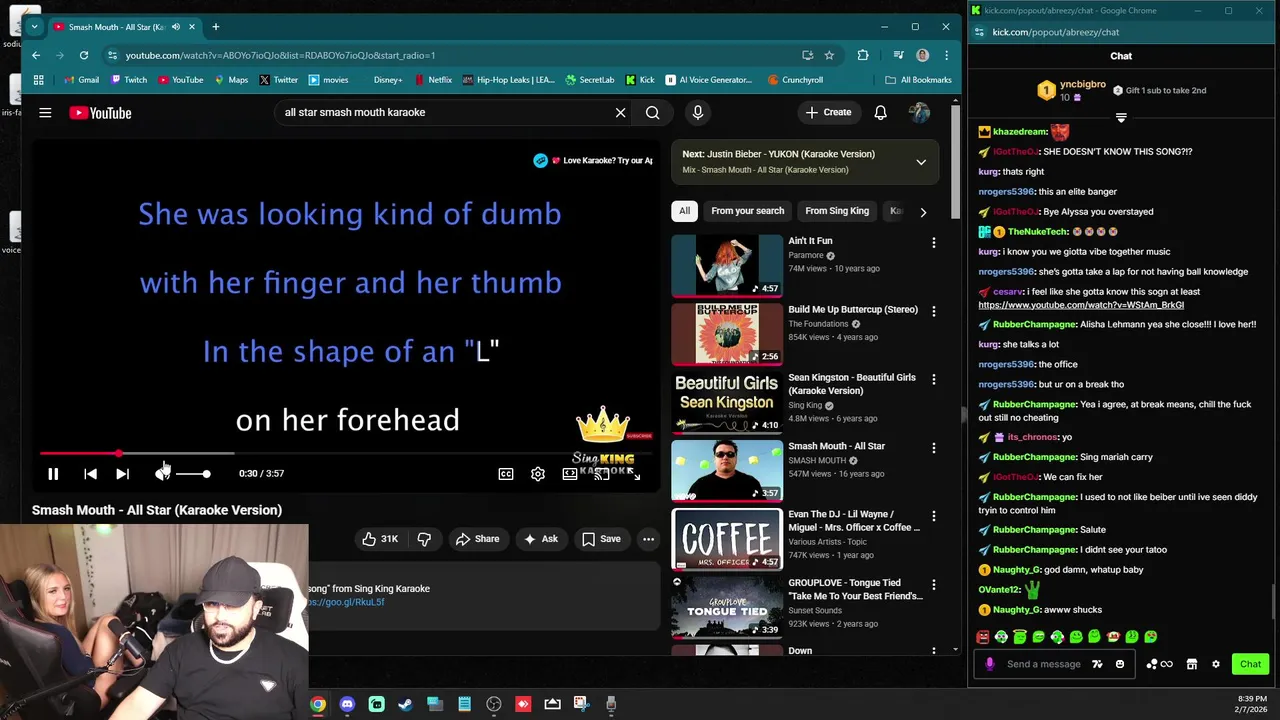The image size is (1280, 720).
Task: Like the video with 31K thumbs up
Action: pyautogui.click(x=380, y=539)
